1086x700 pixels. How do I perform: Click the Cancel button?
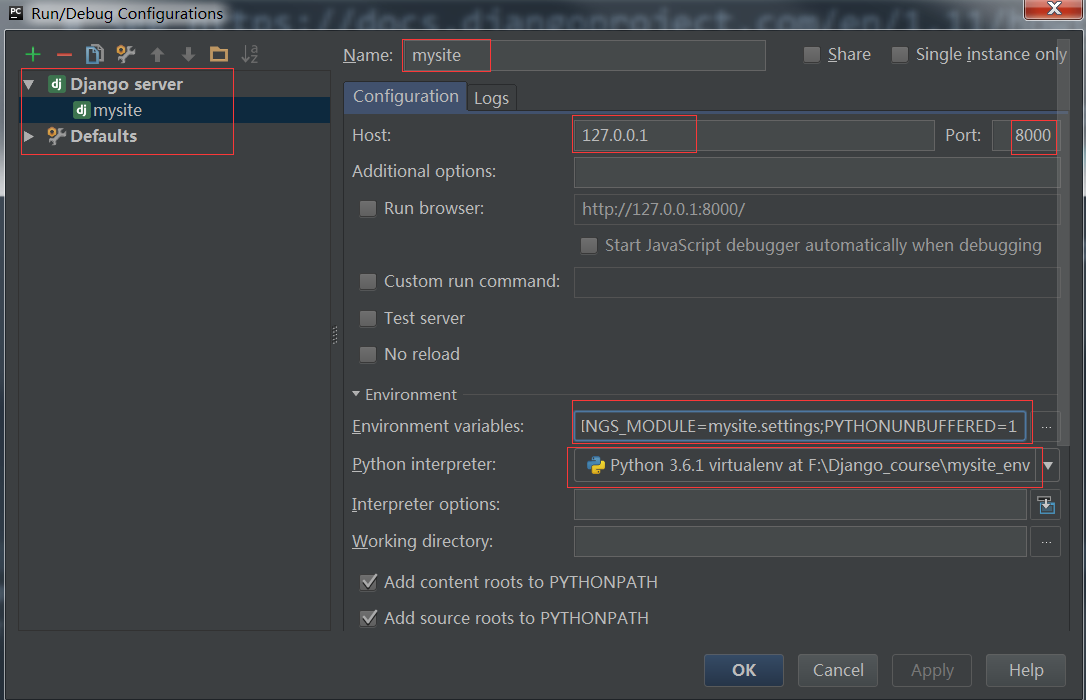(838, 670)
